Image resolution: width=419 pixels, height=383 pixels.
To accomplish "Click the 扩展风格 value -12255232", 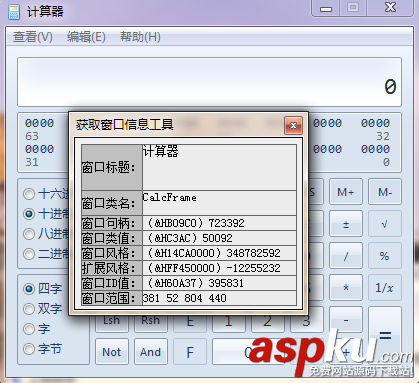I will (219, 268).
